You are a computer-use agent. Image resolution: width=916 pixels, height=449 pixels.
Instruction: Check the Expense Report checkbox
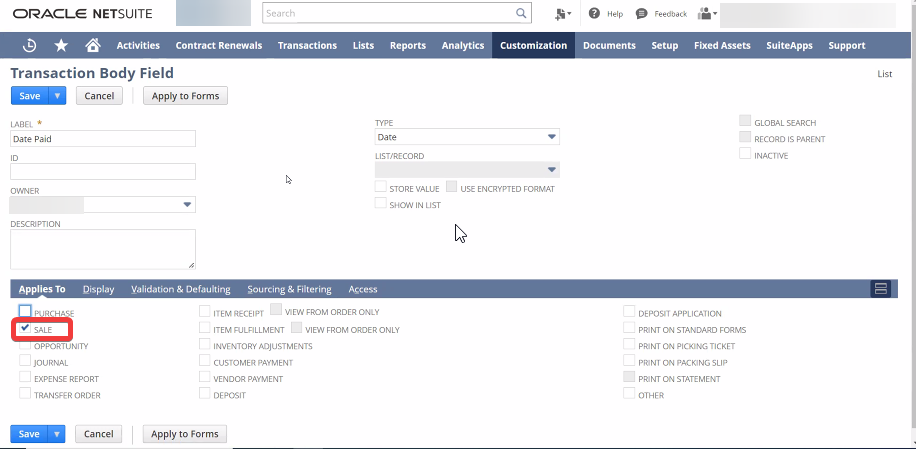tap(25, 377)
